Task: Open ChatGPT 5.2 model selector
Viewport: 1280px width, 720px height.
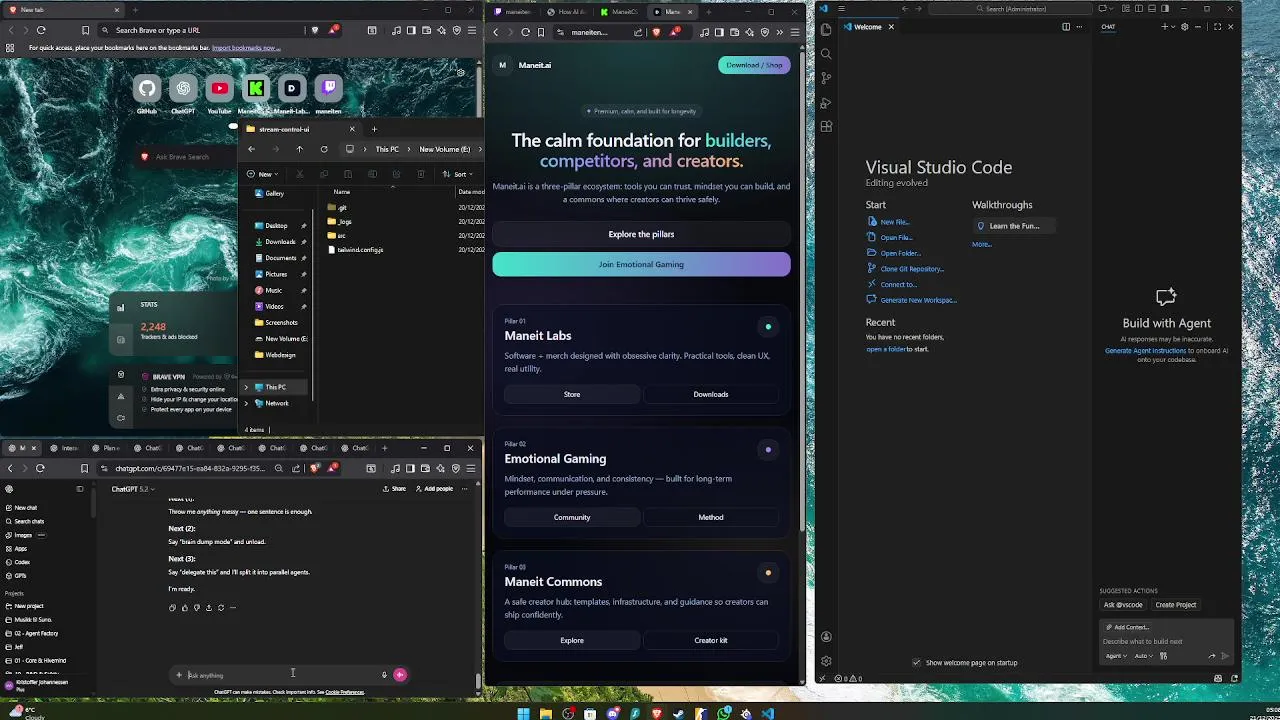Action: tap(132, 489)
